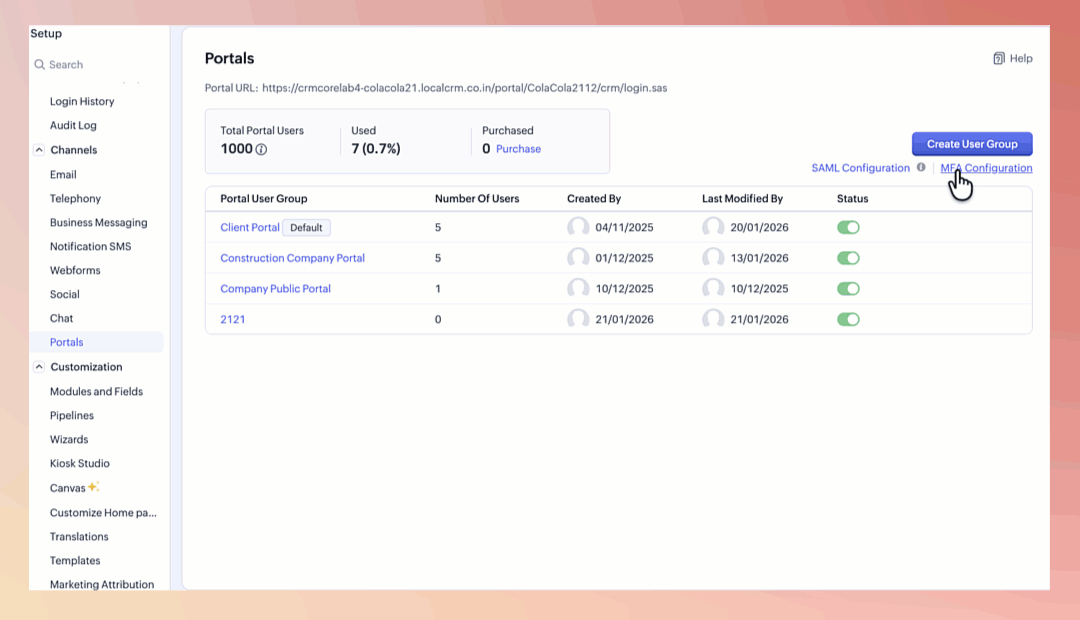Disable the Client Portal status toggle

pyautogui.click(x=848, y=228)
